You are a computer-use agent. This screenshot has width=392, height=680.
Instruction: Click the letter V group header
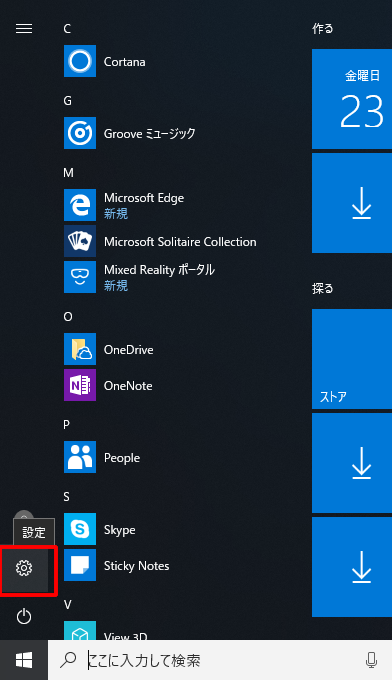click(x=67, y=605)
